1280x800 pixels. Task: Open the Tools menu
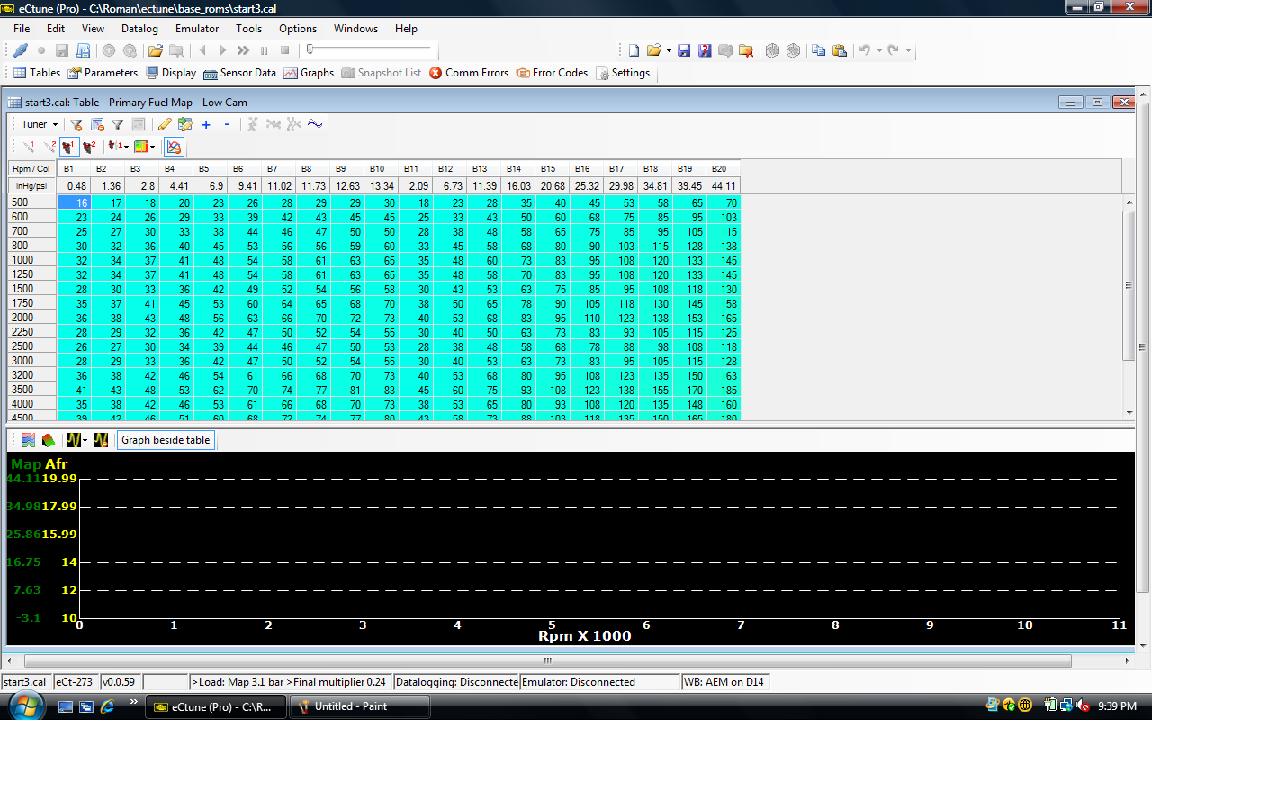click(x=249, y=28)
